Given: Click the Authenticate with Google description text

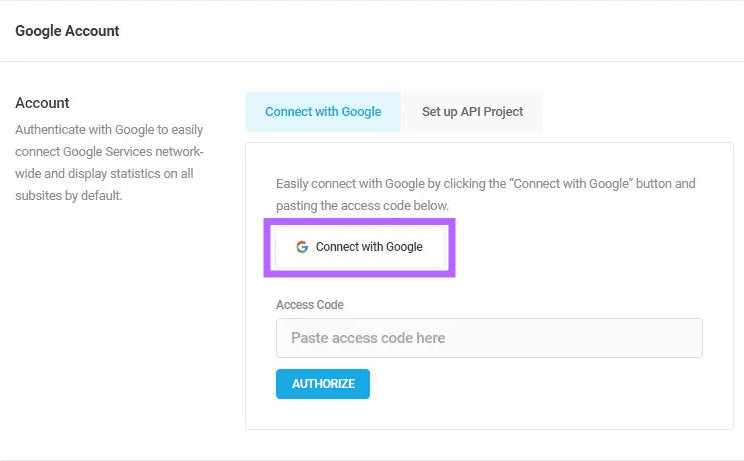Looking at the screenshot, I should [109, 162].
